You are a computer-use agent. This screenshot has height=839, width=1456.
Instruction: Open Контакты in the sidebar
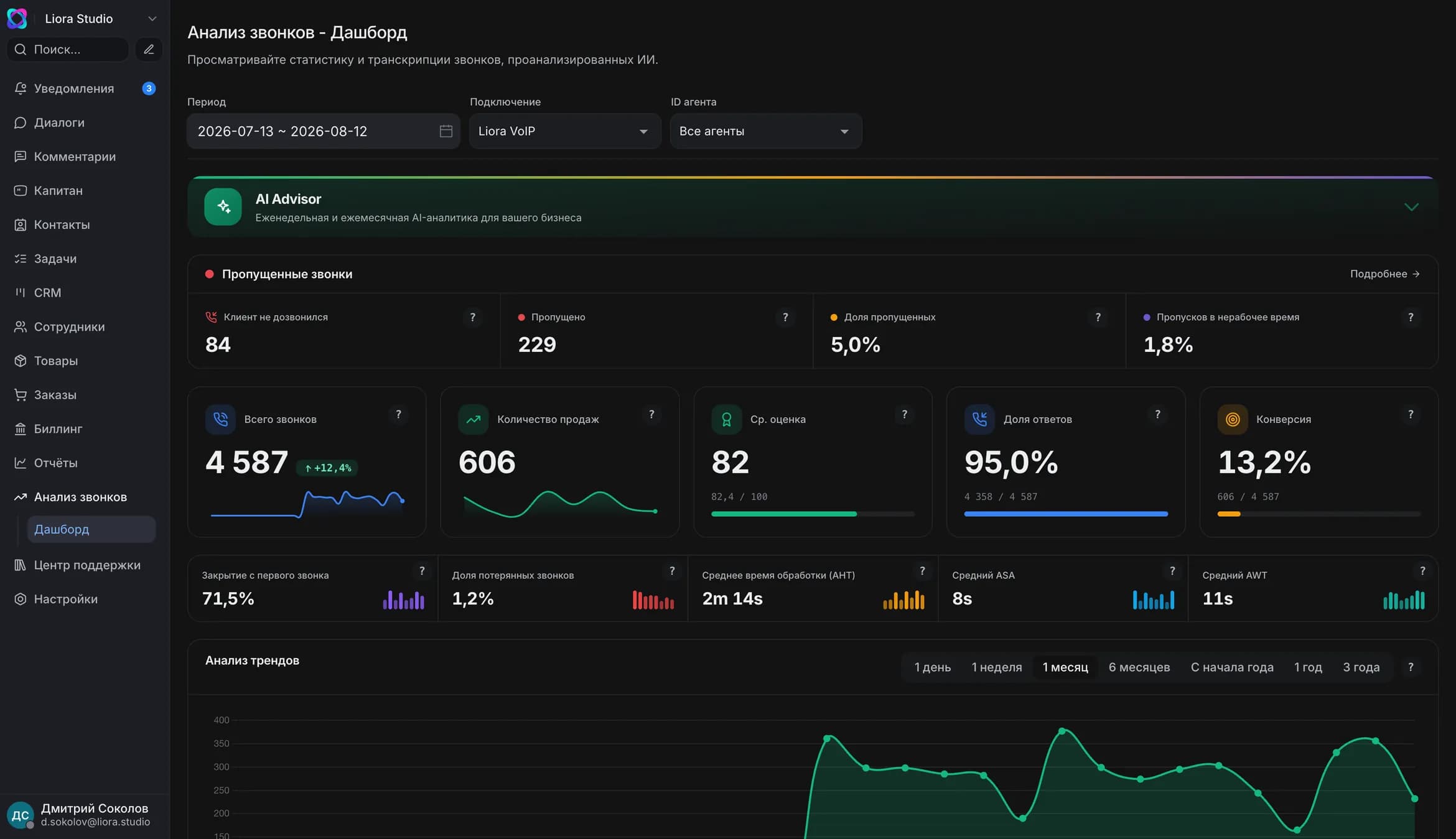click(85, 225)
